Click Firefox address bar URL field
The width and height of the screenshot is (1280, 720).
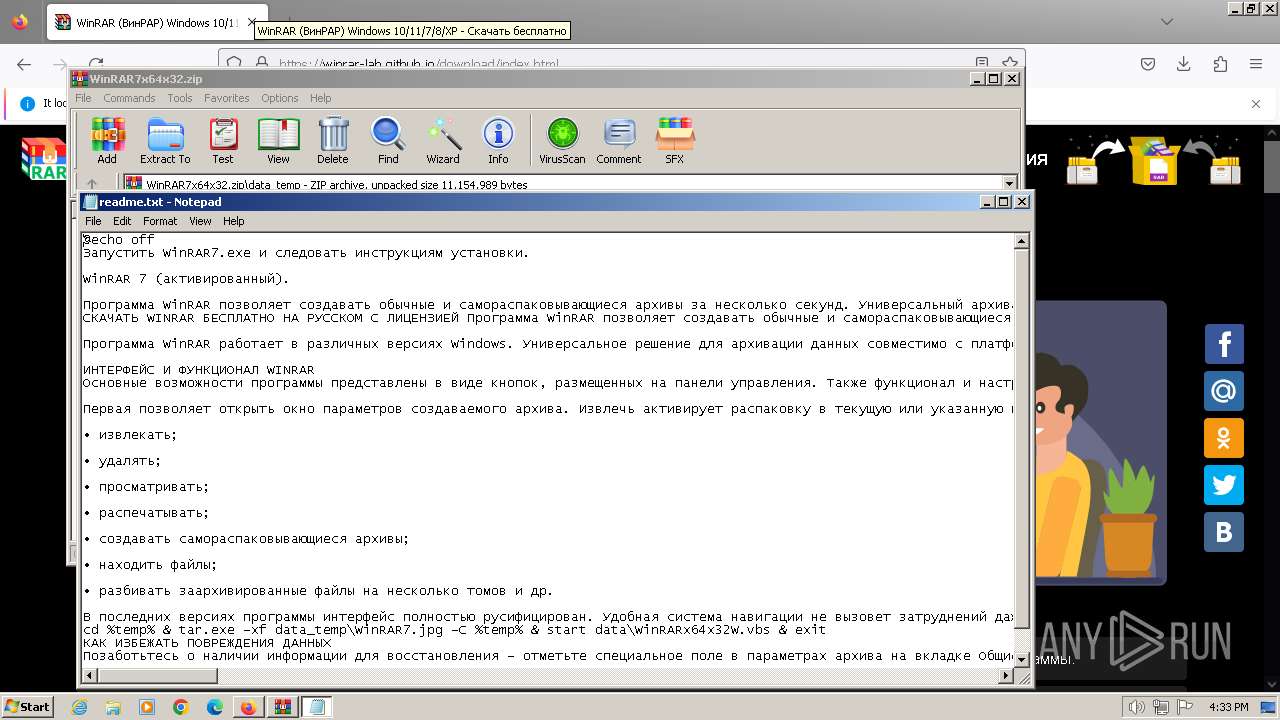coord(619,64)
